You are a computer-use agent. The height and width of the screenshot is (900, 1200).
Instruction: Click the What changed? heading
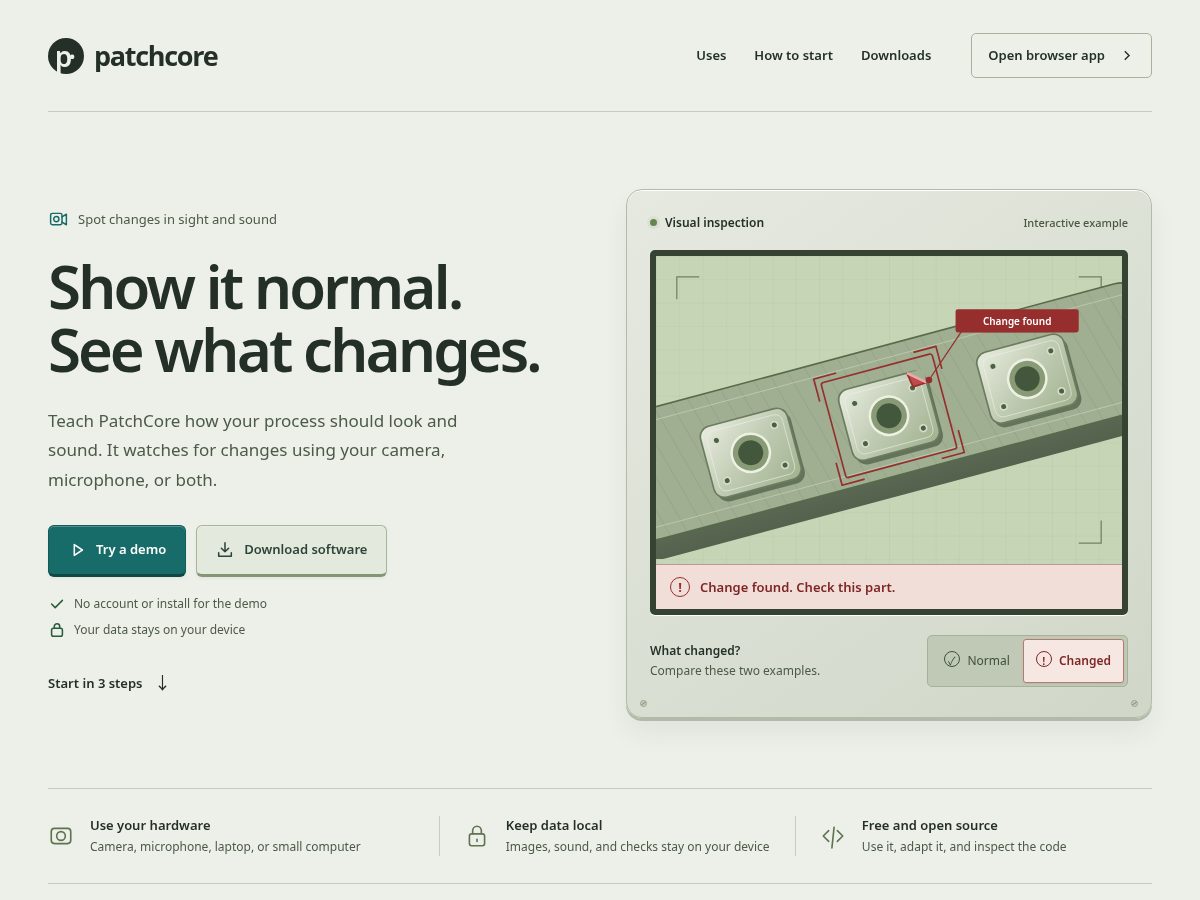tap(695, 650)
